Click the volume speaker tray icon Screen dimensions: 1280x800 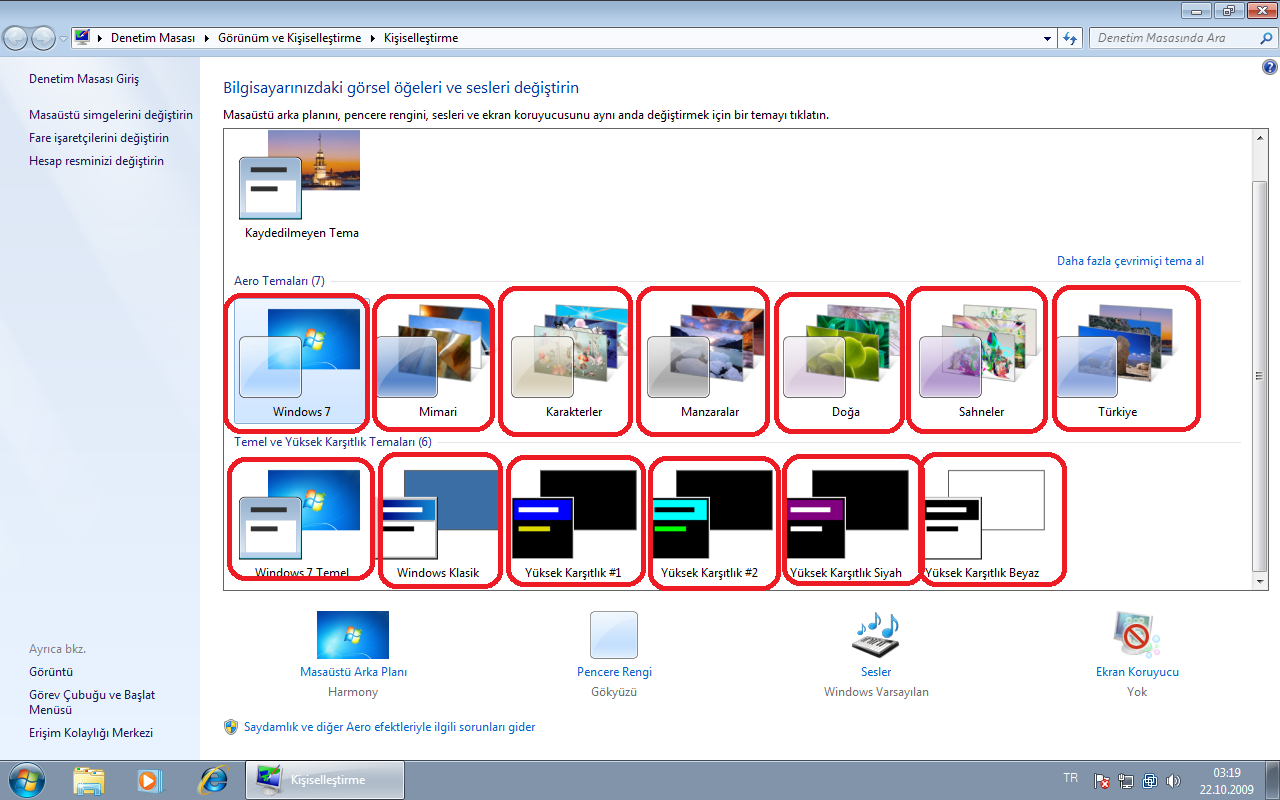[1173, 780]
